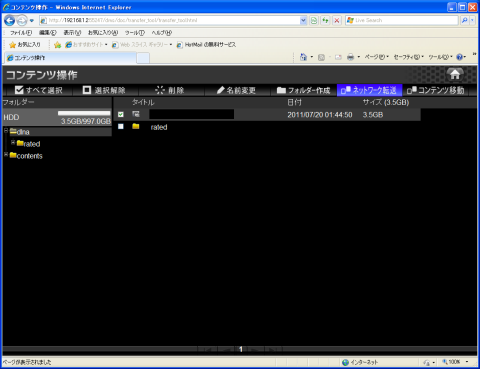
Task: Open the ヘルプ(H) menu
Action: click(162, 33)
